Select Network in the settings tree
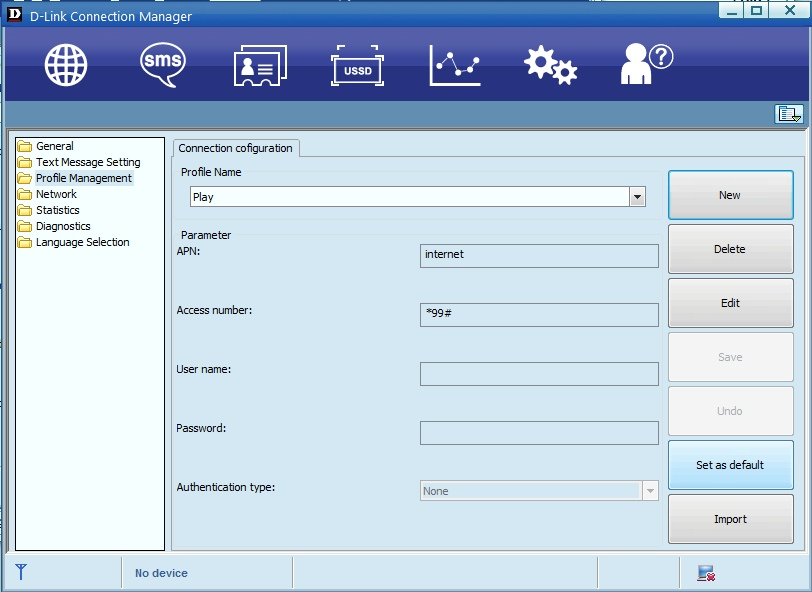This screenshot has width=812, height=592. pyautogui.click(x=56, y=194)
